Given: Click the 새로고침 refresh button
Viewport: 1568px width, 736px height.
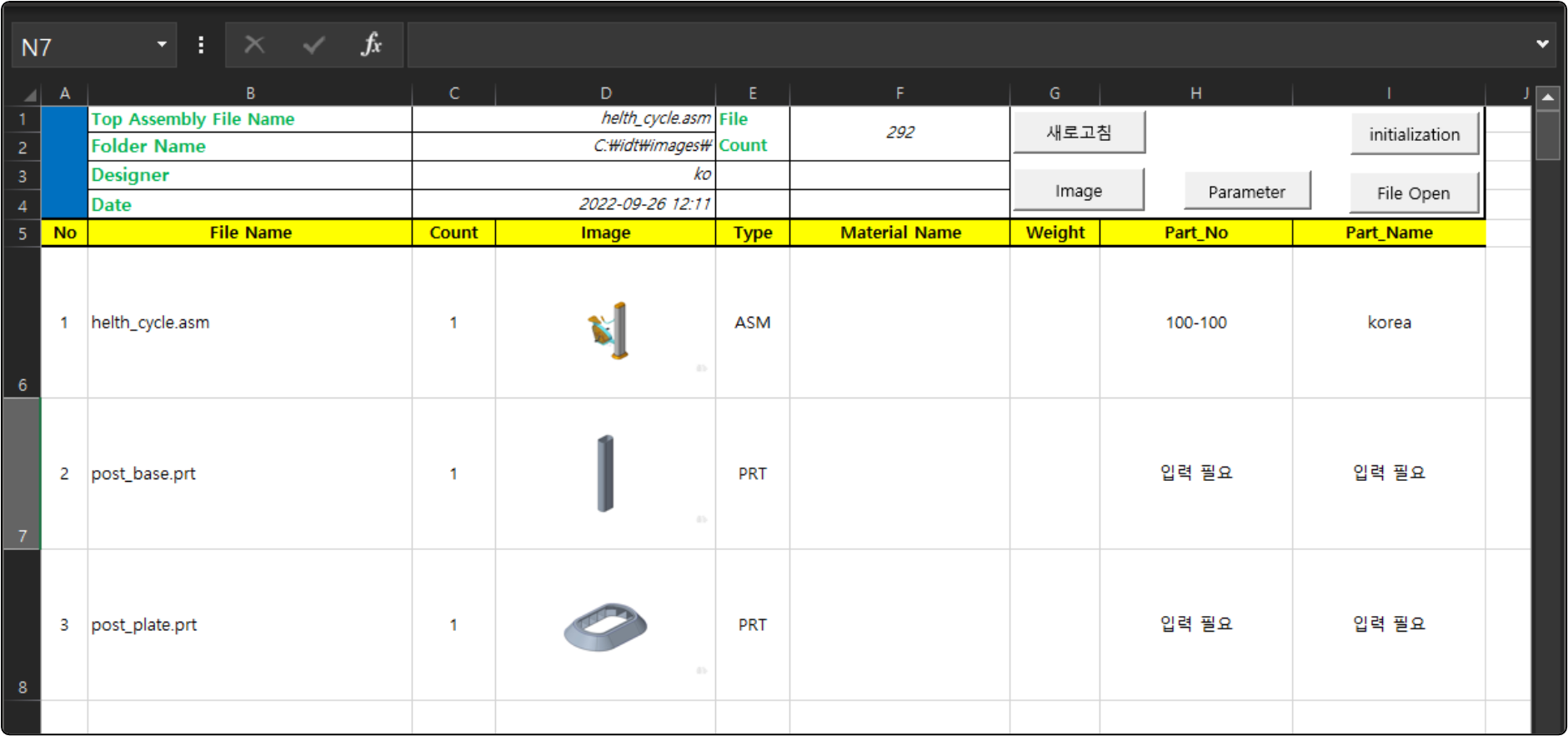Looking at the screenshot, I should [x=1079, y=133].
